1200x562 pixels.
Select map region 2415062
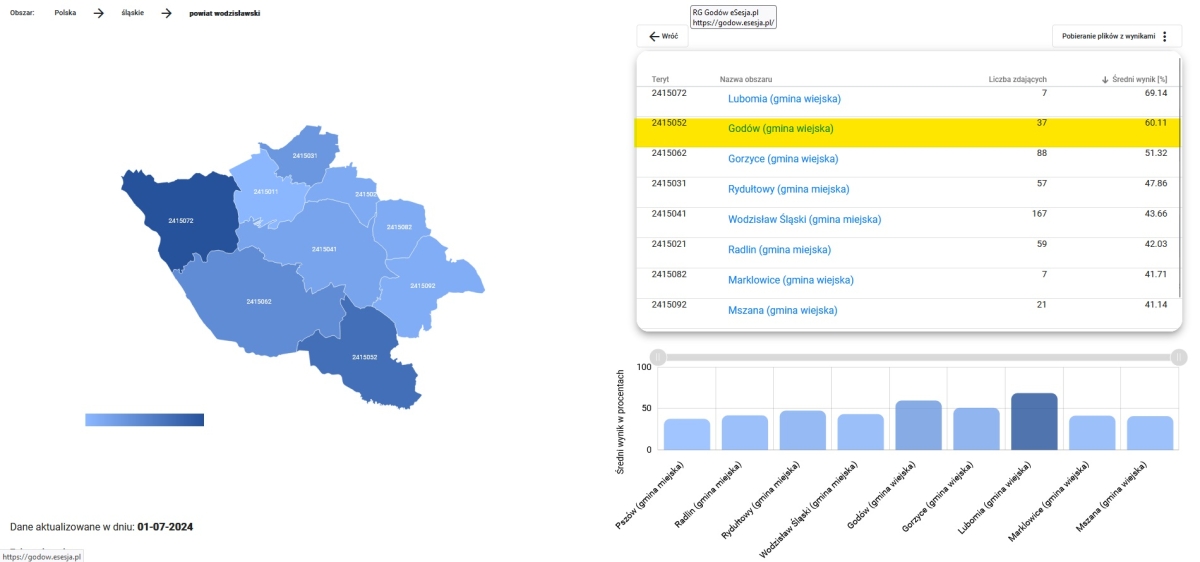(x=259, y=301)
